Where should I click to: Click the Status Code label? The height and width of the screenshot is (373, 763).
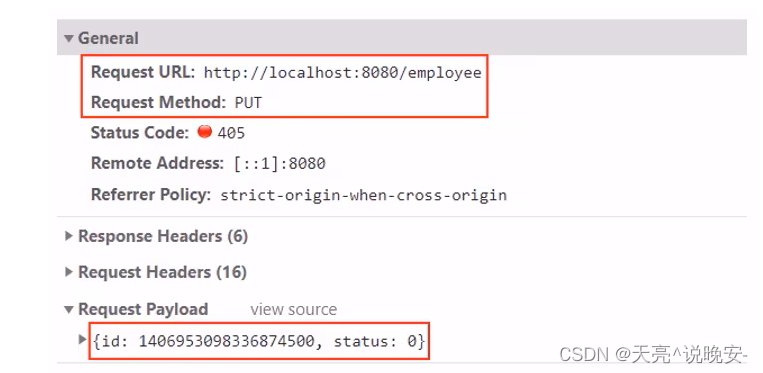(x=140, y=132)
